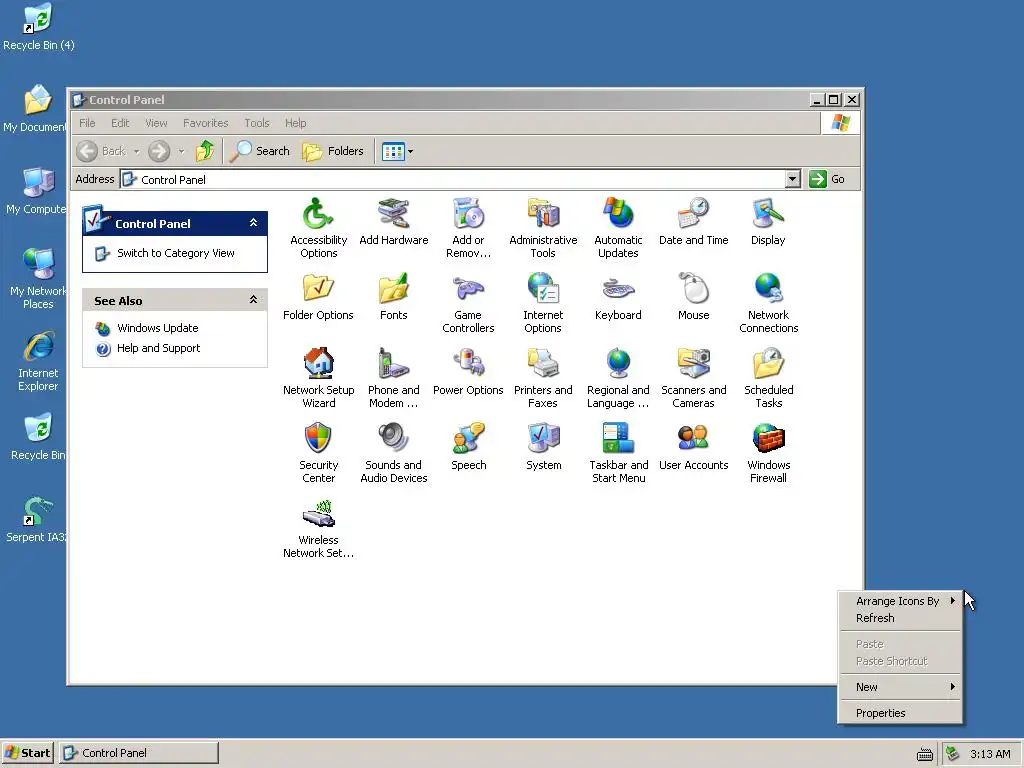Screen dimensions: 1024x768
Task: Collapse the See Also sidebar section
Action: point(253,300)
